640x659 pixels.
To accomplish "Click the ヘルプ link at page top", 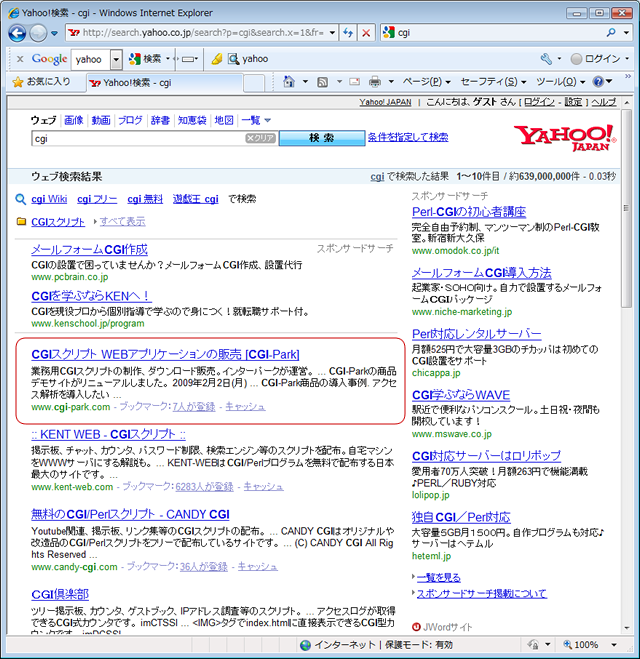I will click(x=604, y=102).
